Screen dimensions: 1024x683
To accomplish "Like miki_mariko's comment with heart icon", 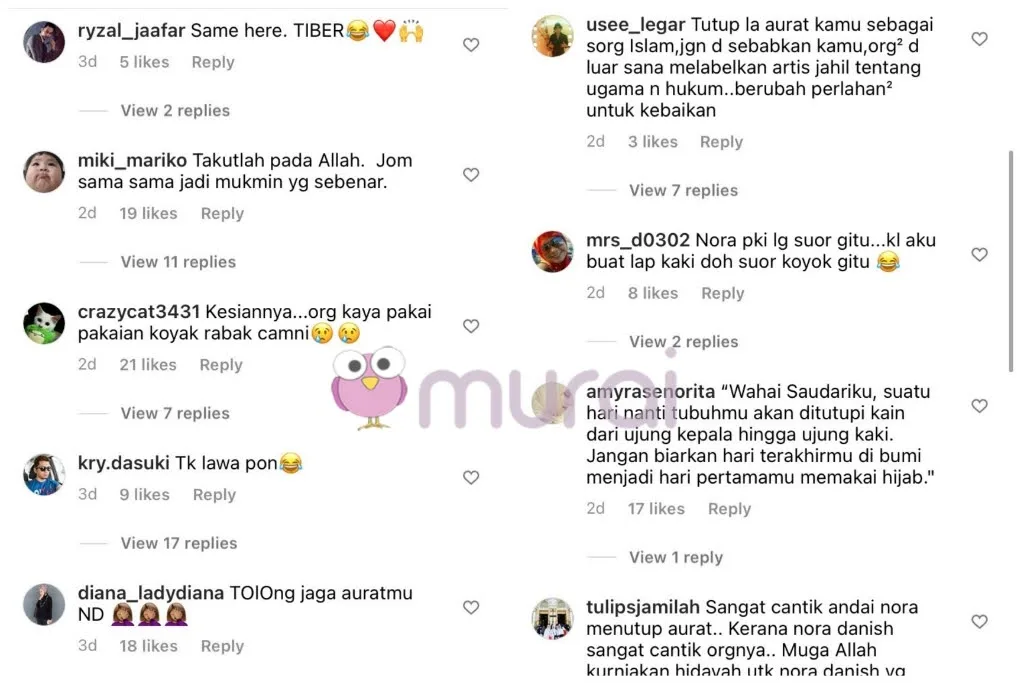I will (471, 174).
